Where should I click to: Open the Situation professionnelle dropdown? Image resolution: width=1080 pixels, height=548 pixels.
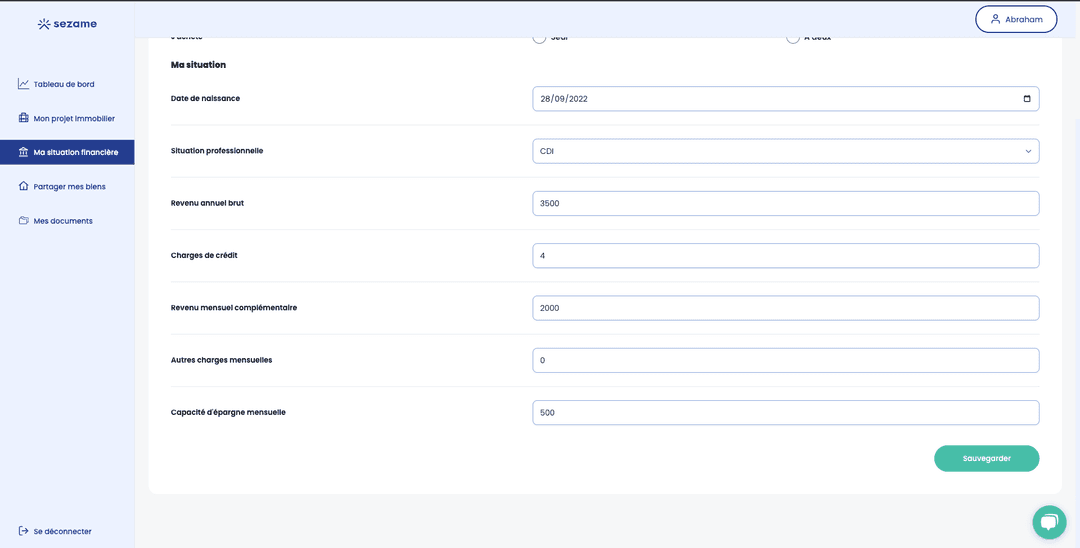(785, 151)
